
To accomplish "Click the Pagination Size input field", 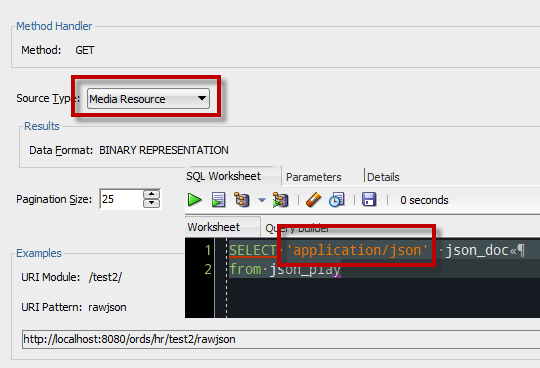I will pos(121,199).
